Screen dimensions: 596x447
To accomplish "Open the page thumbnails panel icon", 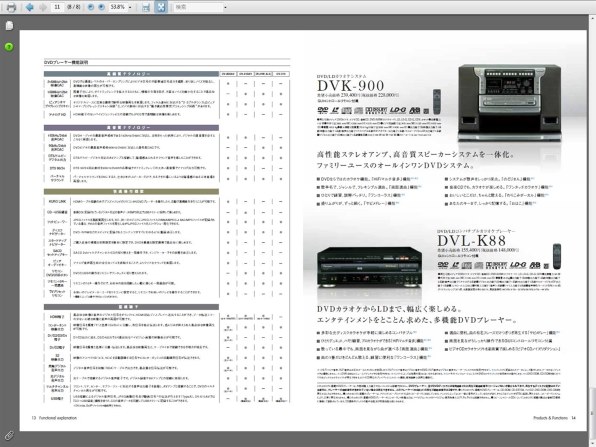I will coord(9,25).
